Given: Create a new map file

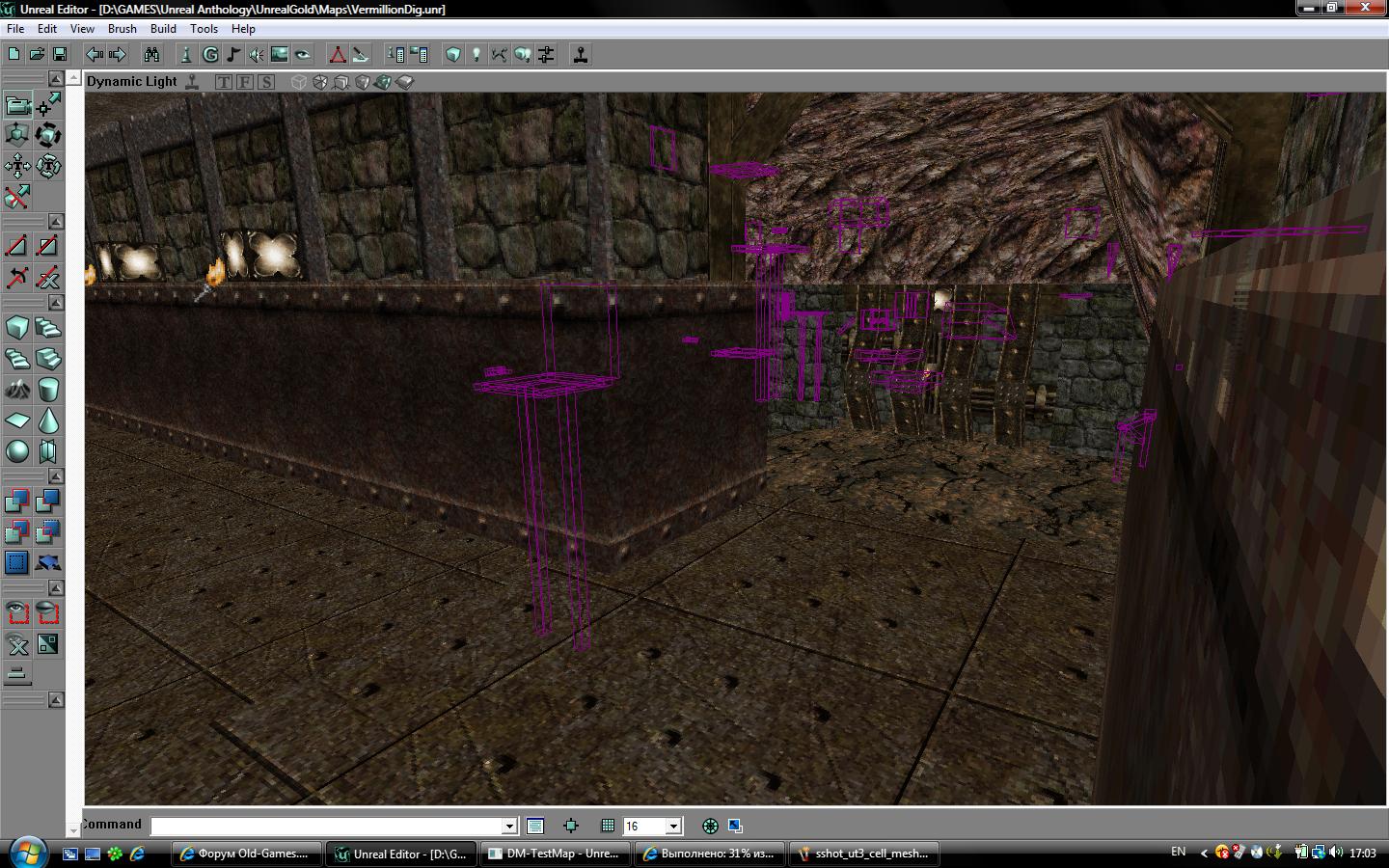Looking at the screenshot, I should pyautogui.click(x=14, y=55).
